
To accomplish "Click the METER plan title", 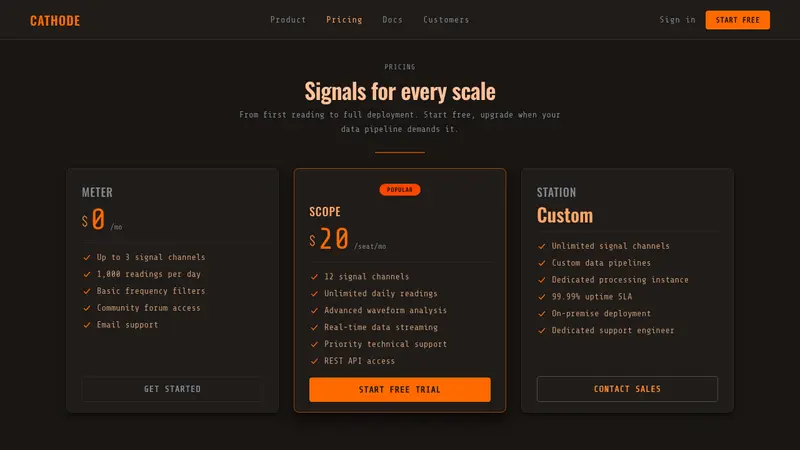I will point(97,192).
